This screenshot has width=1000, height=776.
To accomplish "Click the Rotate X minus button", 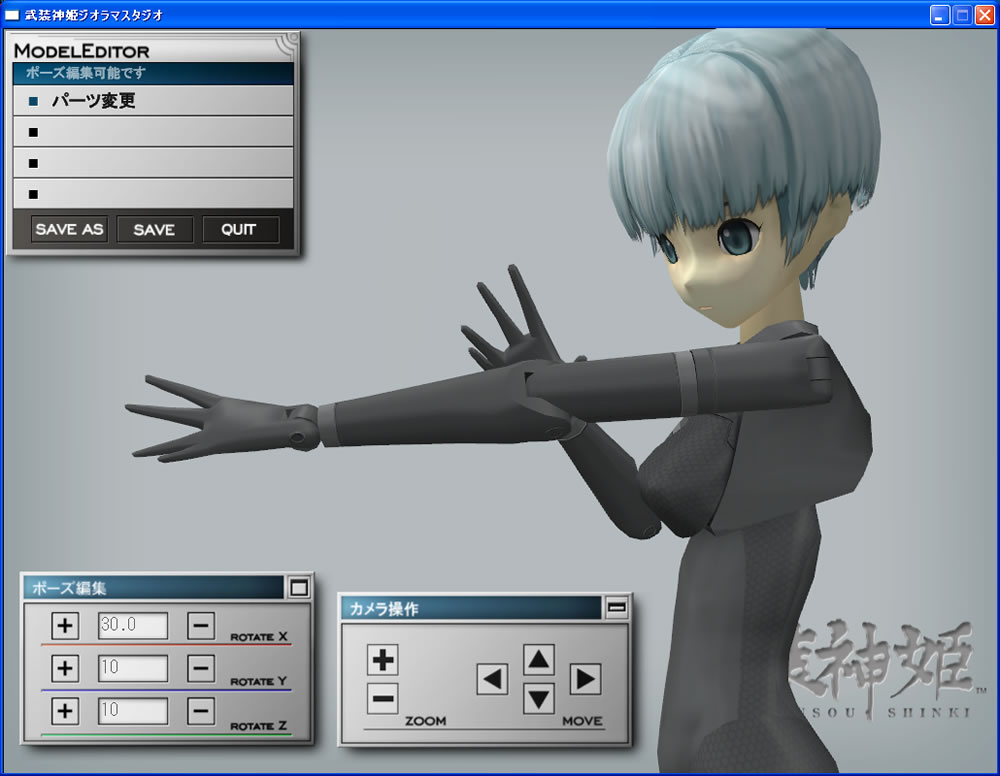I will pyautogui.click(x=201, y=626).
